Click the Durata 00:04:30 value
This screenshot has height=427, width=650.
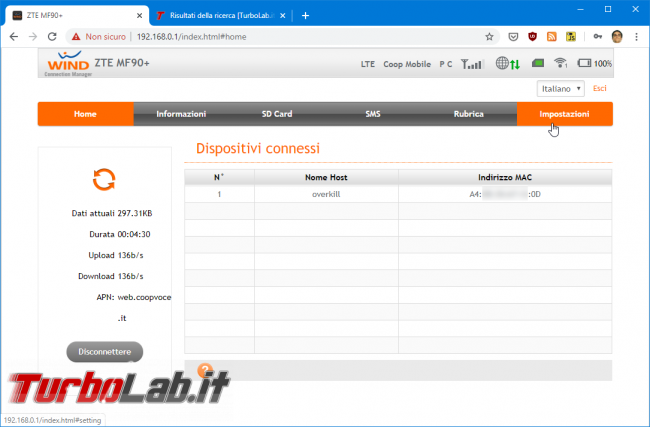pos(134,234)
